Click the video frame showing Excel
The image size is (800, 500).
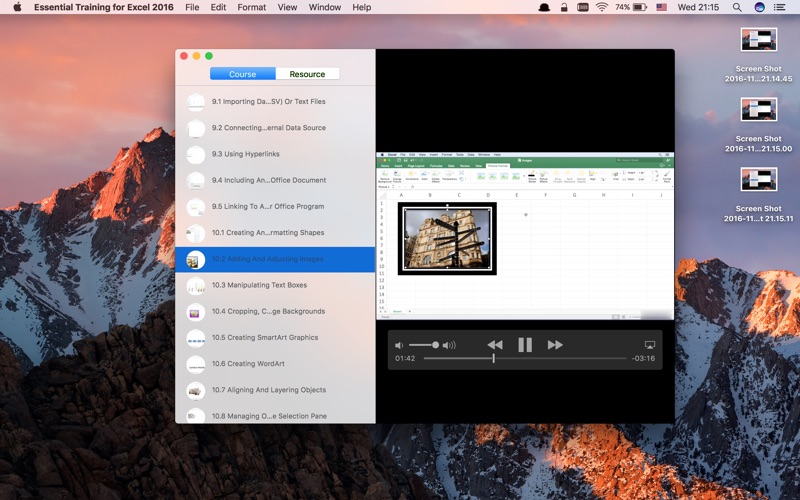click(525, 236)
